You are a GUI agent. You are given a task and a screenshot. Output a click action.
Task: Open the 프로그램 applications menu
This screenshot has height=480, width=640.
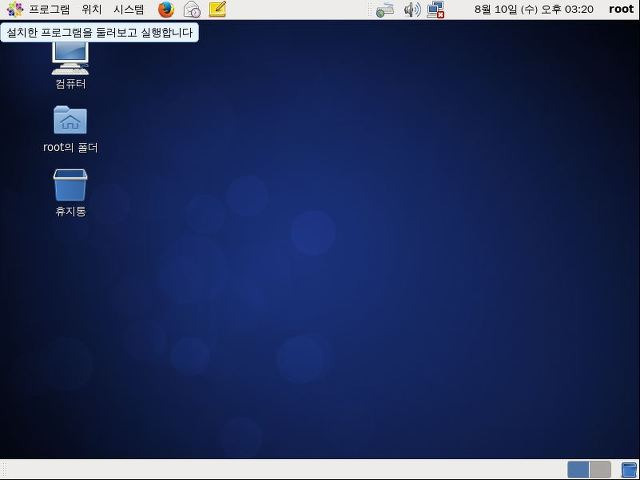click(x=49, y=9)
